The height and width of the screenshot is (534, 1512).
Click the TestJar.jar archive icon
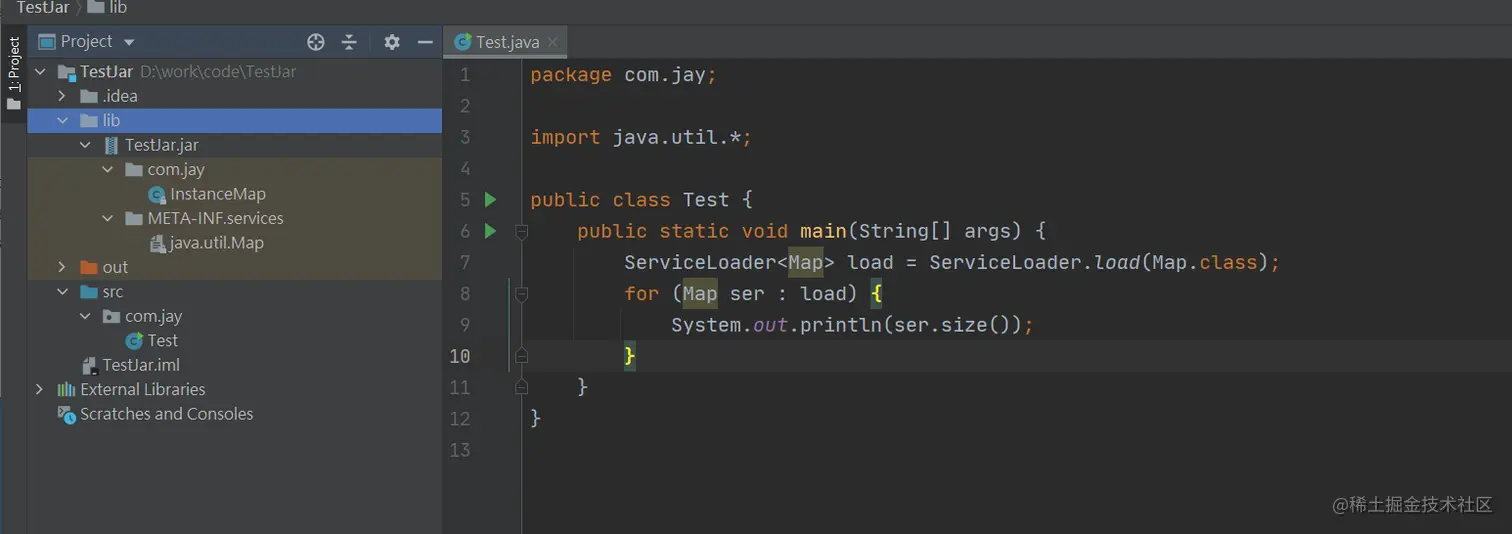(x=111, y=145)
